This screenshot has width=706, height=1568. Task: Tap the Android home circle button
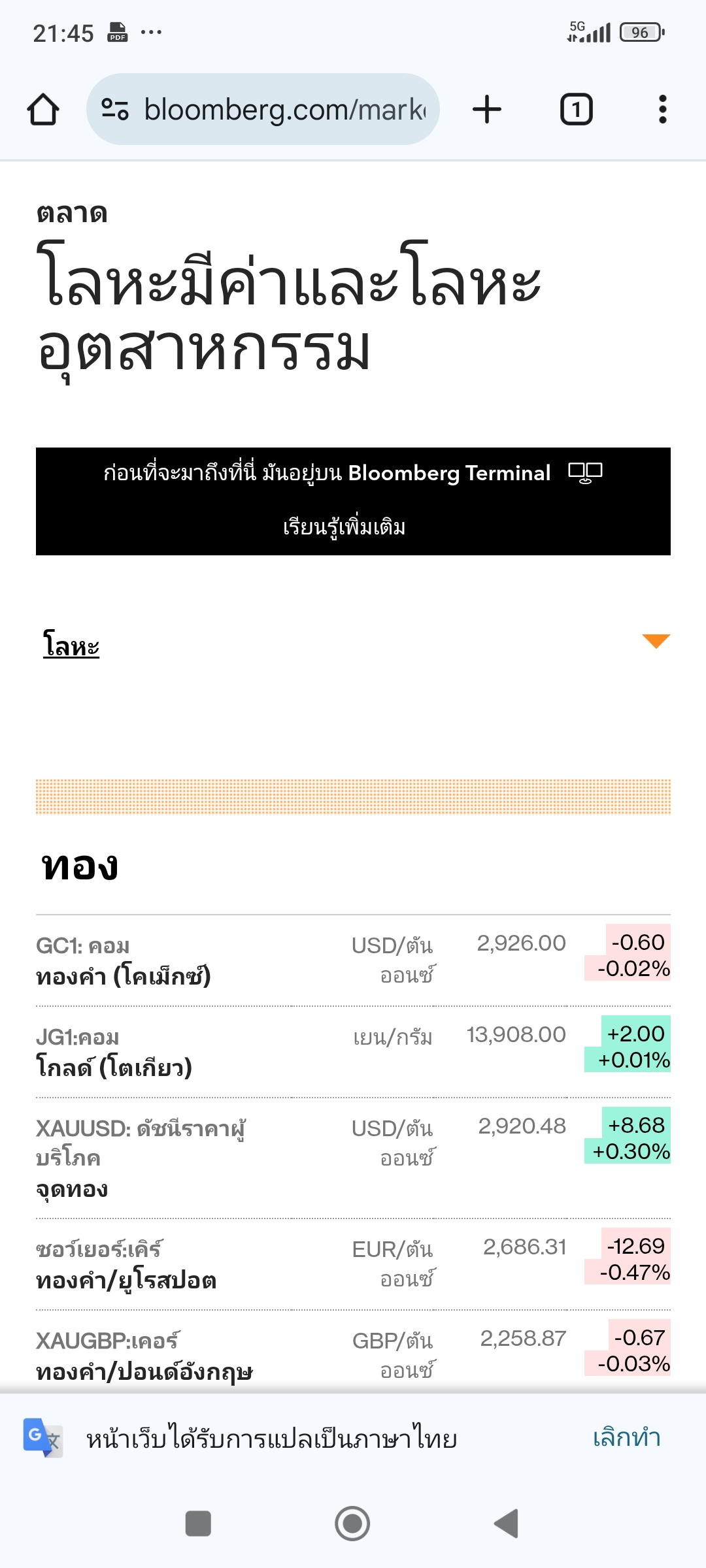point(352,1524)
